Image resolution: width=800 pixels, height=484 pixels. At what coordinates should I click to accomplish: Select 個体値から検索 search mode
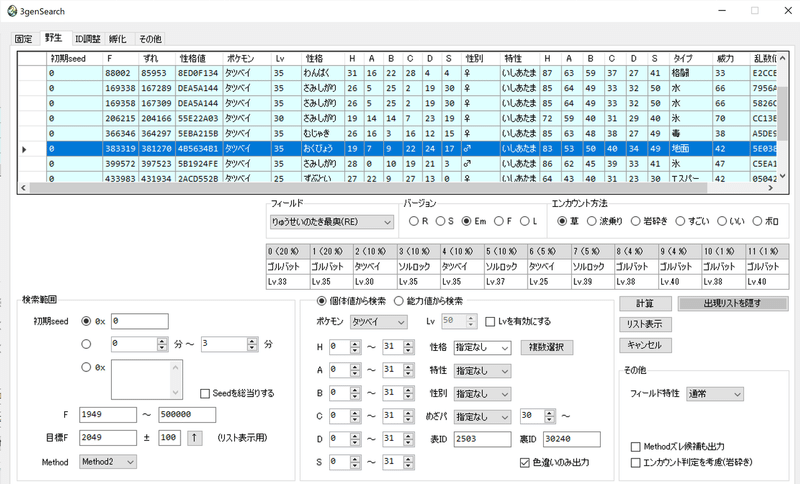352,301
